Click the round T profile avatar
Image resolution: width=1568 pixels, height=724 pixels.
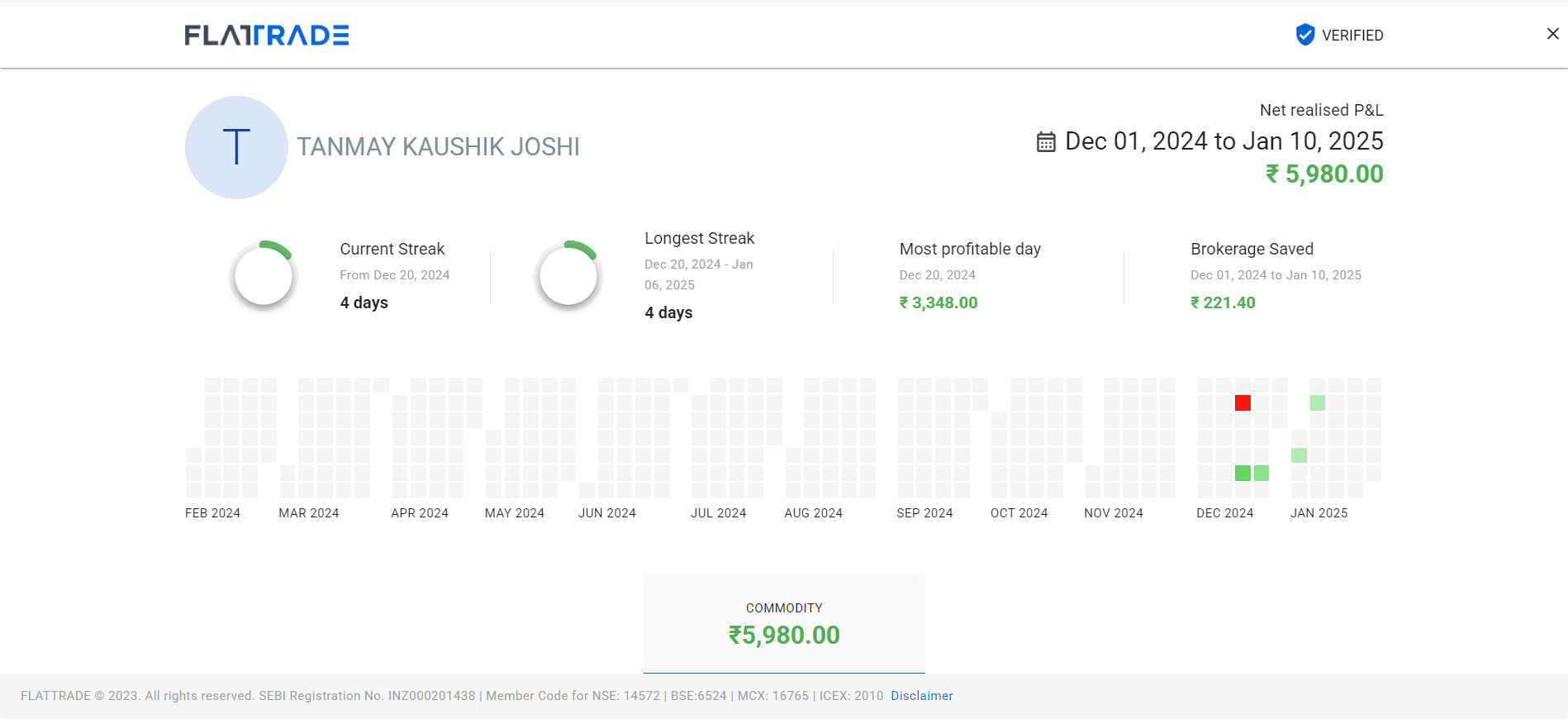tap(236, 147)
